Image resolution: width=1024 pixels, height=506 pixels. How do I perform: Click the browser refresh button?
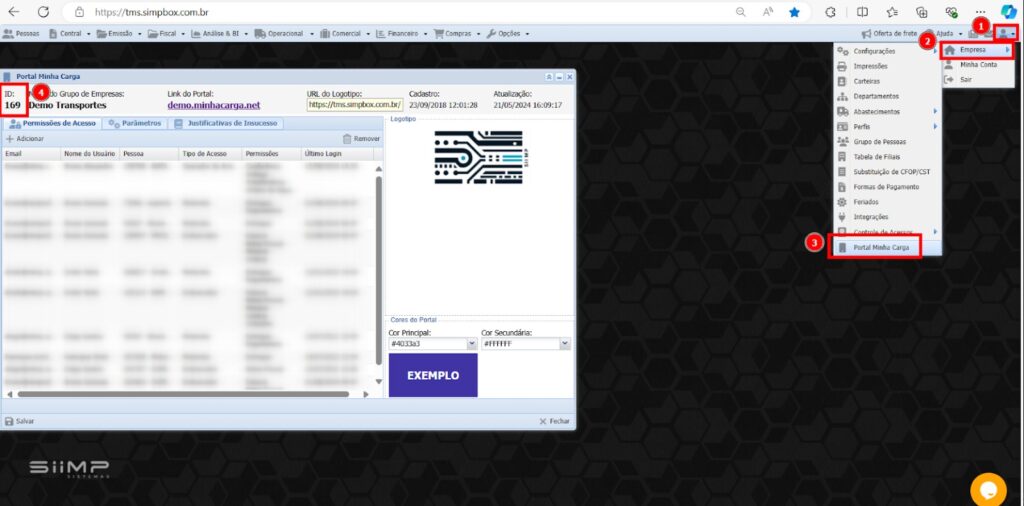[x=43, y=12]
